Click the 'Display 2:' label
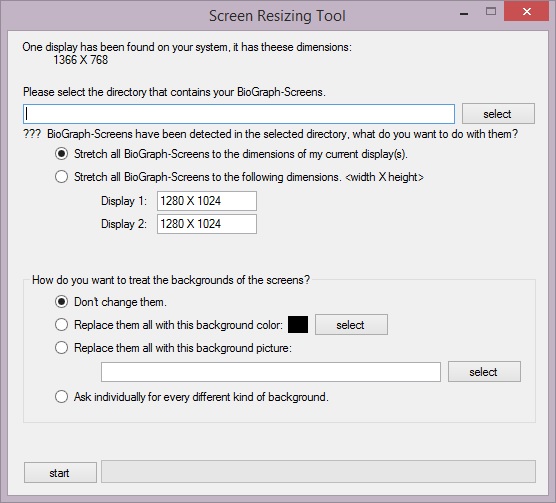This screenshot has width=556, height=503. [124, 224]
